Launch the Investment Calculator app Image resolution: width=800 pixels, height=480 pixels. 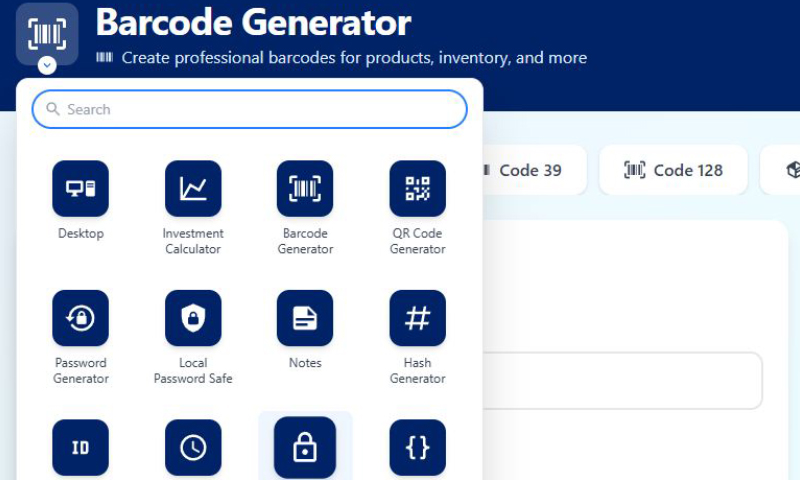point(193,189)
